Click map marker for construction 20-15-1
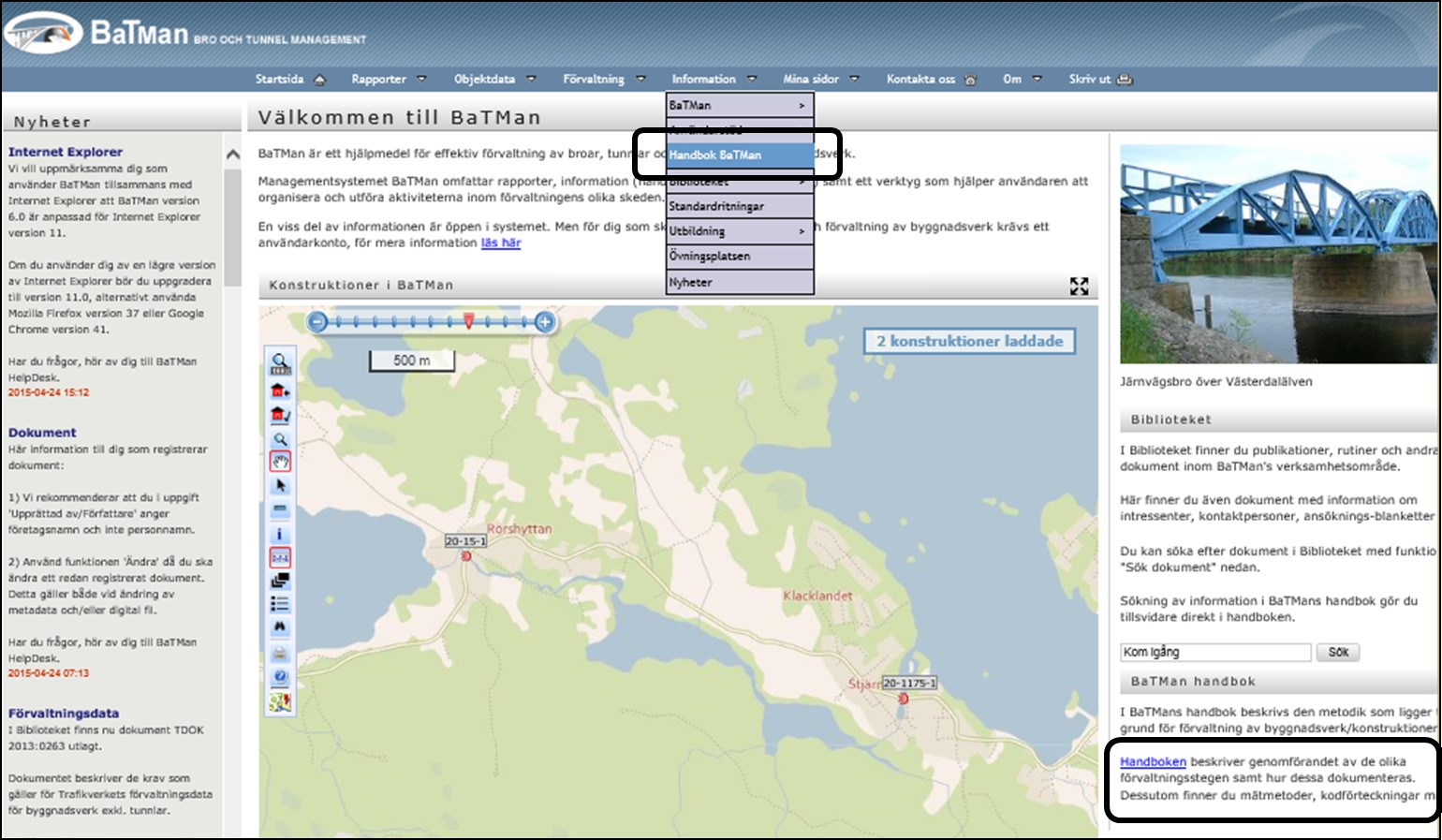This screenshot has width=1442, height=840. pos(466,556)
